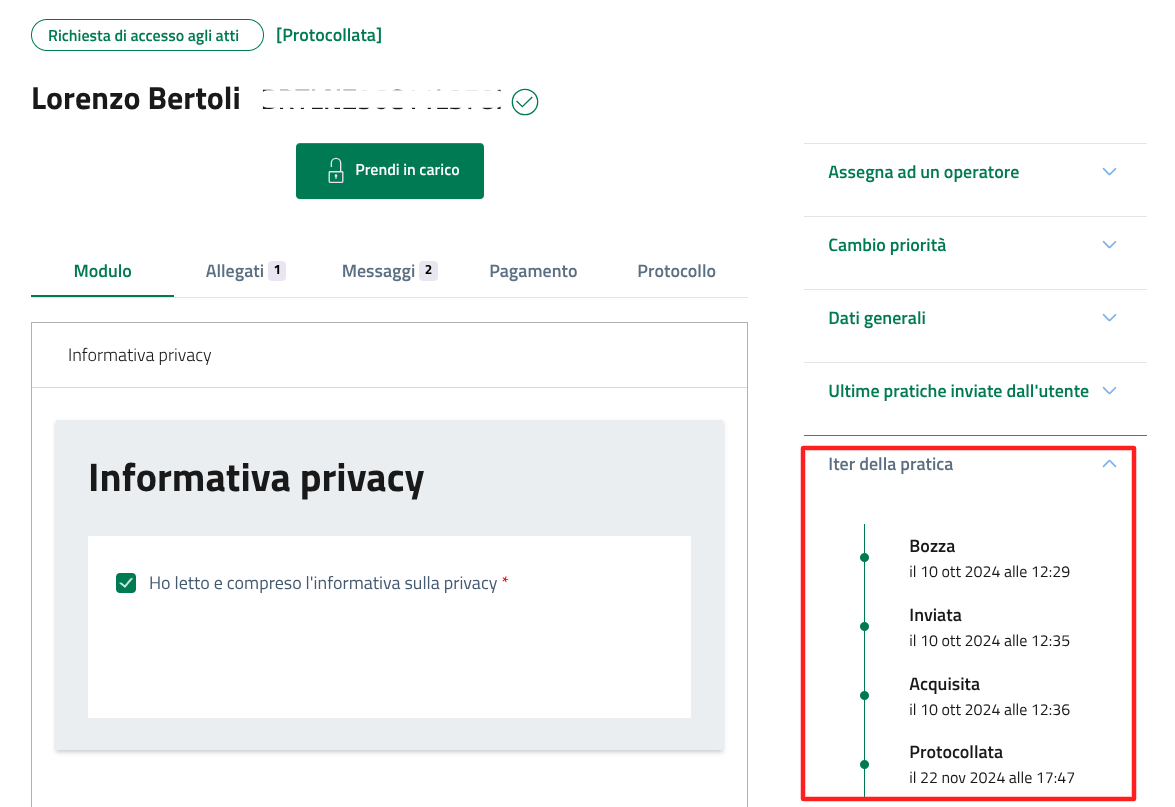The width and height of the screenshot is (1175, 807).
Task: Click the Allegati count badge
Action: [277, 270]
